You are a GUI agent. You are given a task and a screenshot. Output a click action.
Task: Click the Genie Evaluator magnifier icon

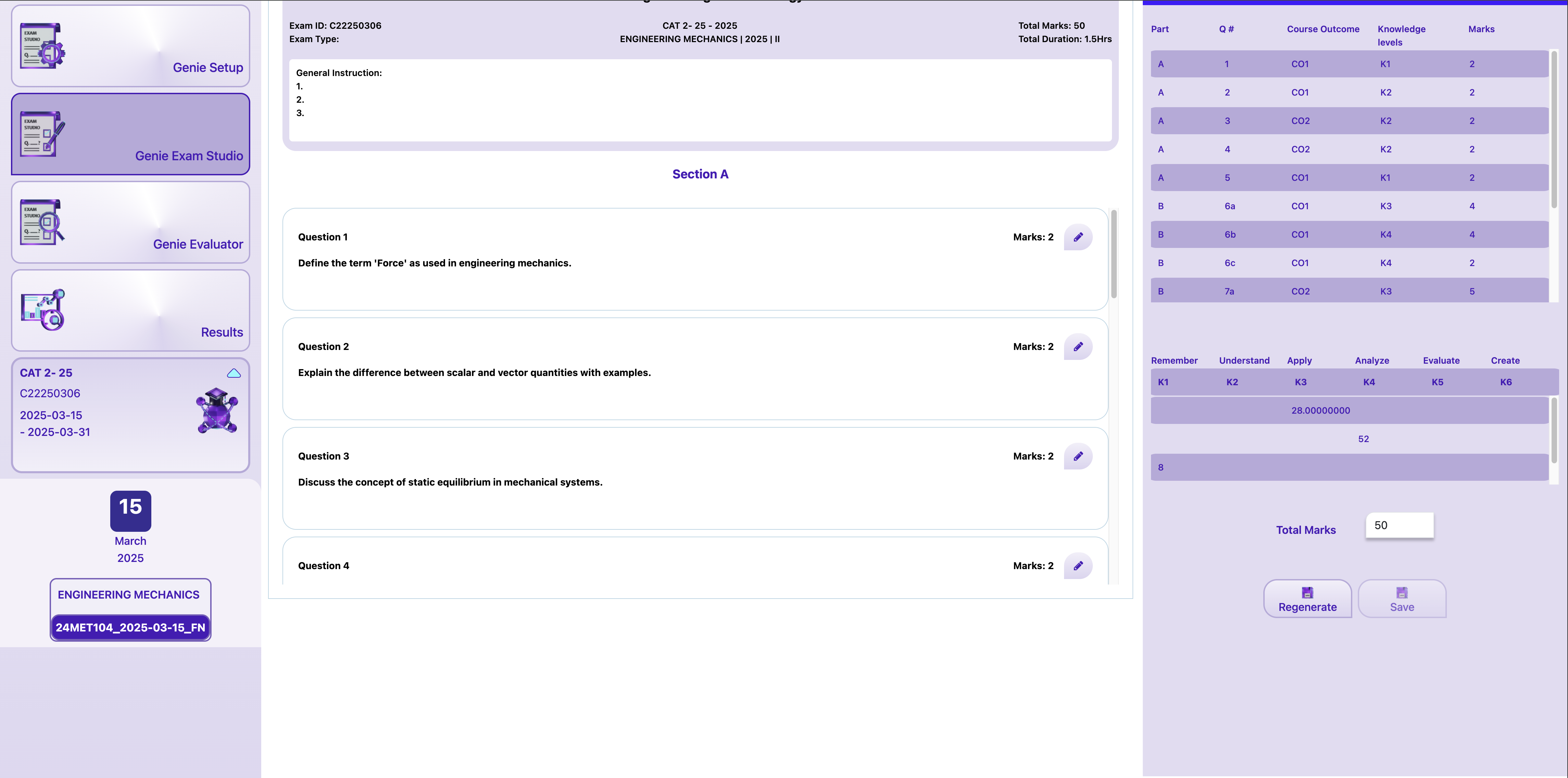point(42,222)
